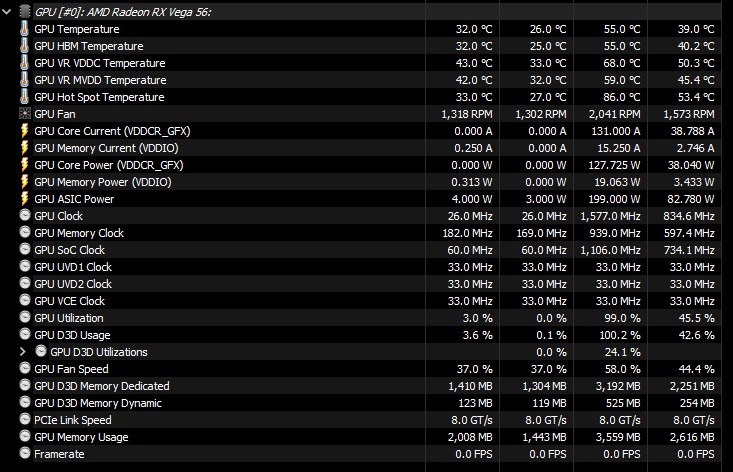The image size is (733, 472).
Task: Click the clock icon beside GPU SoC Clock
Action: [x=25, y=249]
